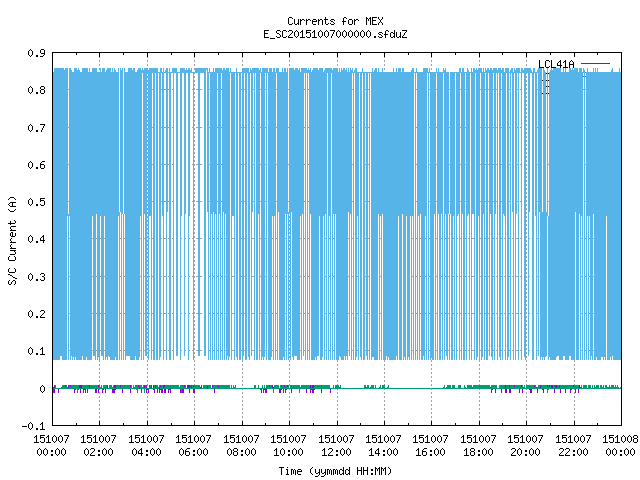Image resolution: width=640 pixels, height=480 pixels.
Task: Click the 151007 02:00 time tick label
Action: 98,446
